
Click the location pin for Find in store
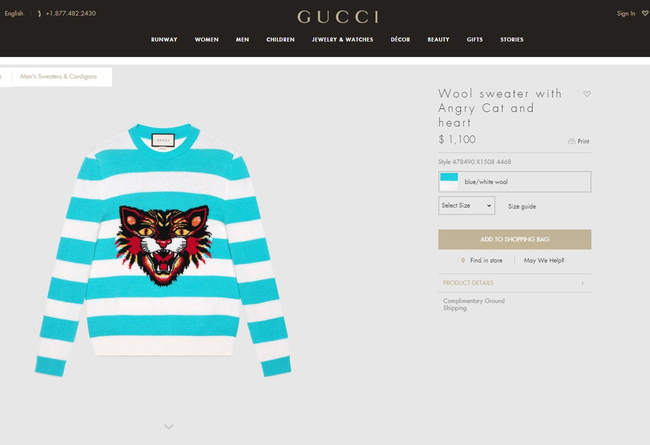[463, 260]
